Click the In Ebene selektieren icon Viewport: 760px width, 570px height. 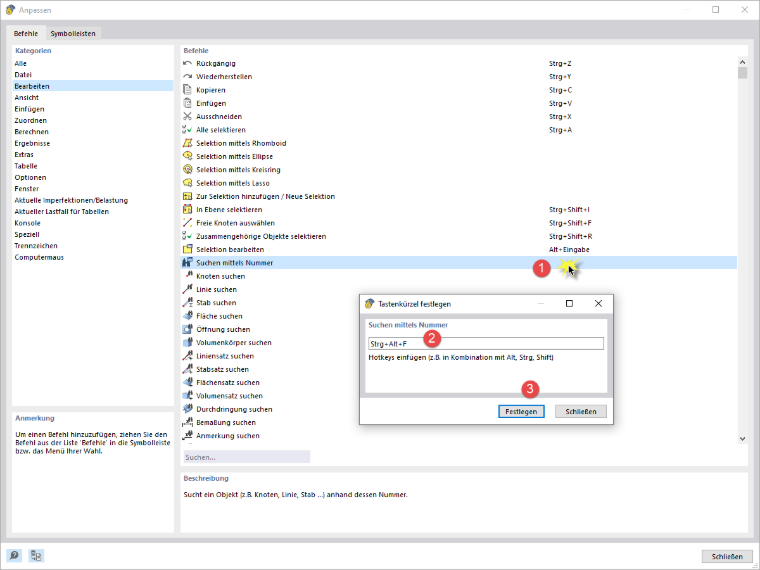click(188, 209)
